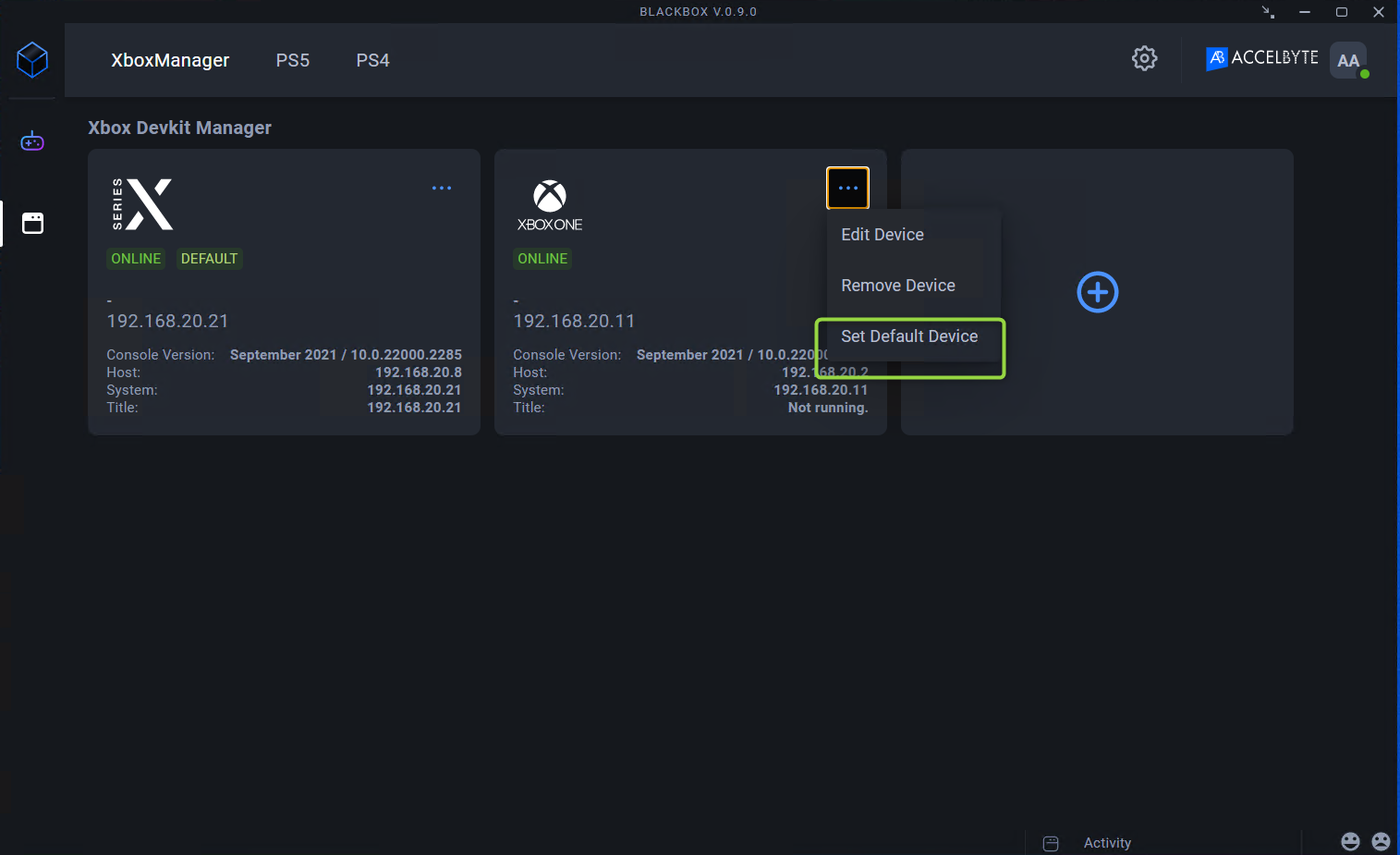
Task: Click the Xbox Devkit Manager heading
Action: click(180, 128)
